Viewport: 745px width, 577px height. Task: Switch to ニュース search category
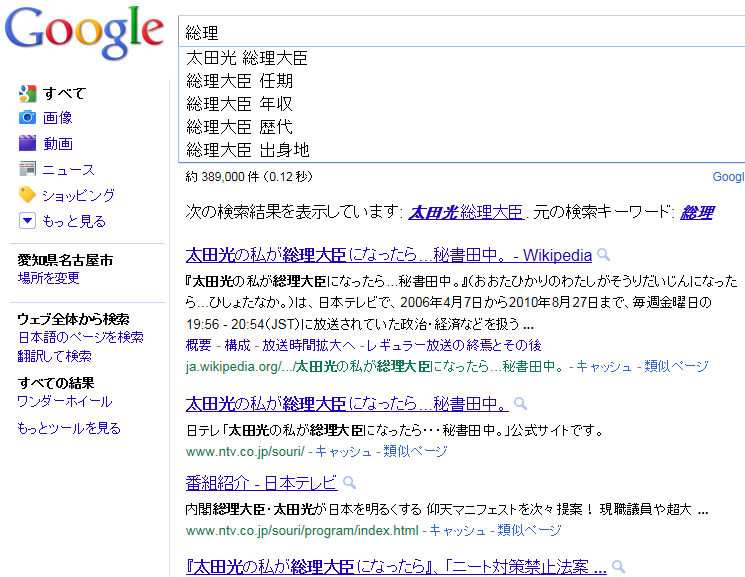click(69, 169)
